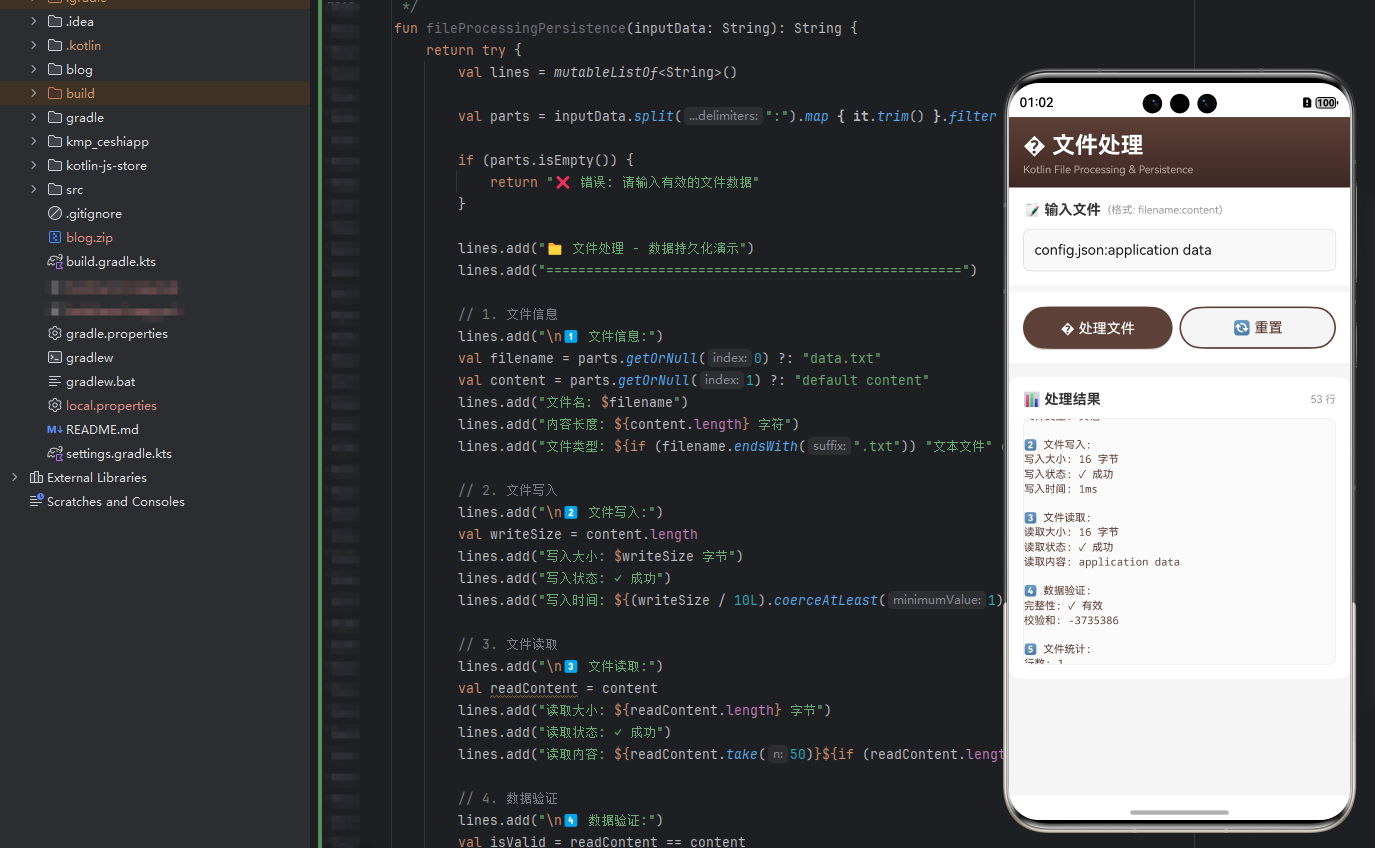Open README.md from project tree

coord(102,429)
